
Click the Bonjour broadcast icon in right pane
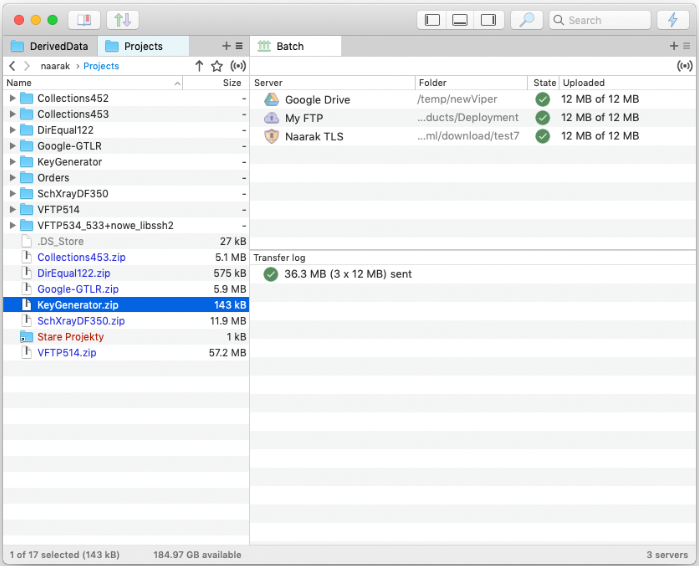pos(684,66)
